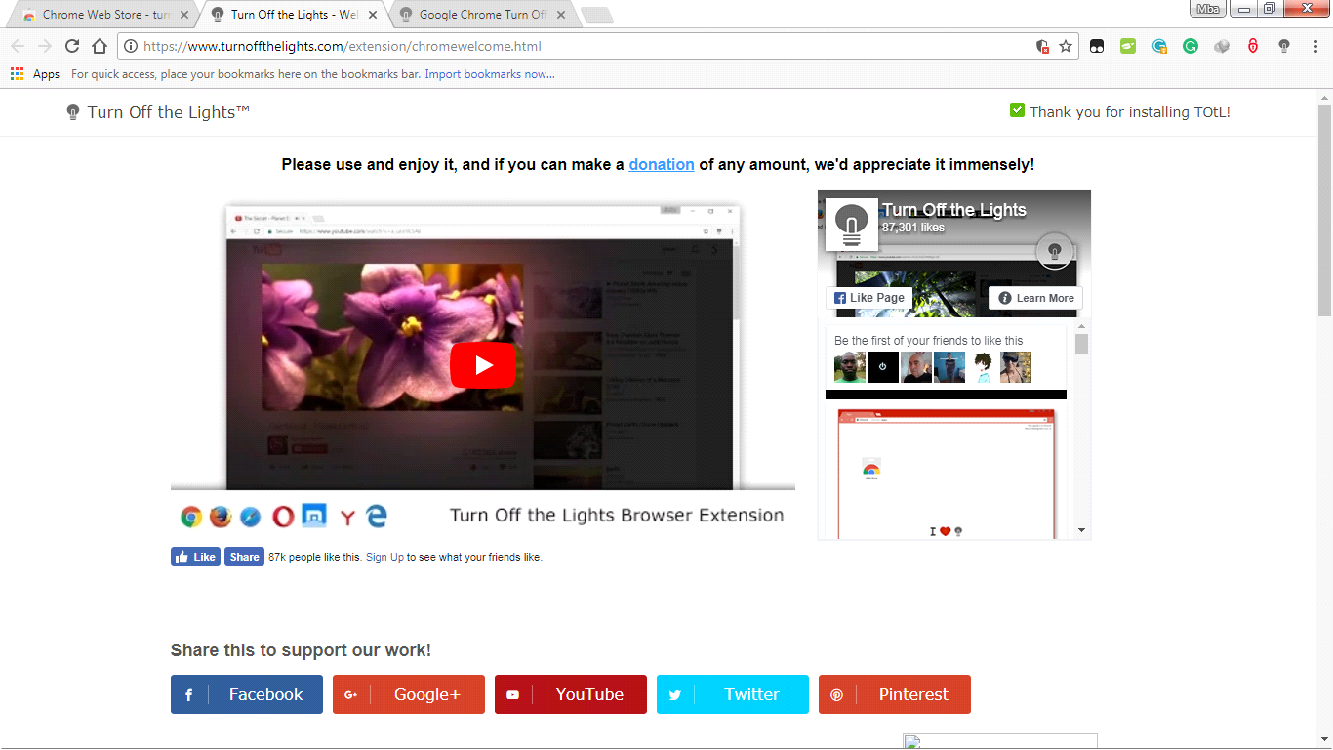Click the Turn Off the Lights lamp toolbar icon
The height and width of the screenshot is (750, 1333).
pos(1284,46)
